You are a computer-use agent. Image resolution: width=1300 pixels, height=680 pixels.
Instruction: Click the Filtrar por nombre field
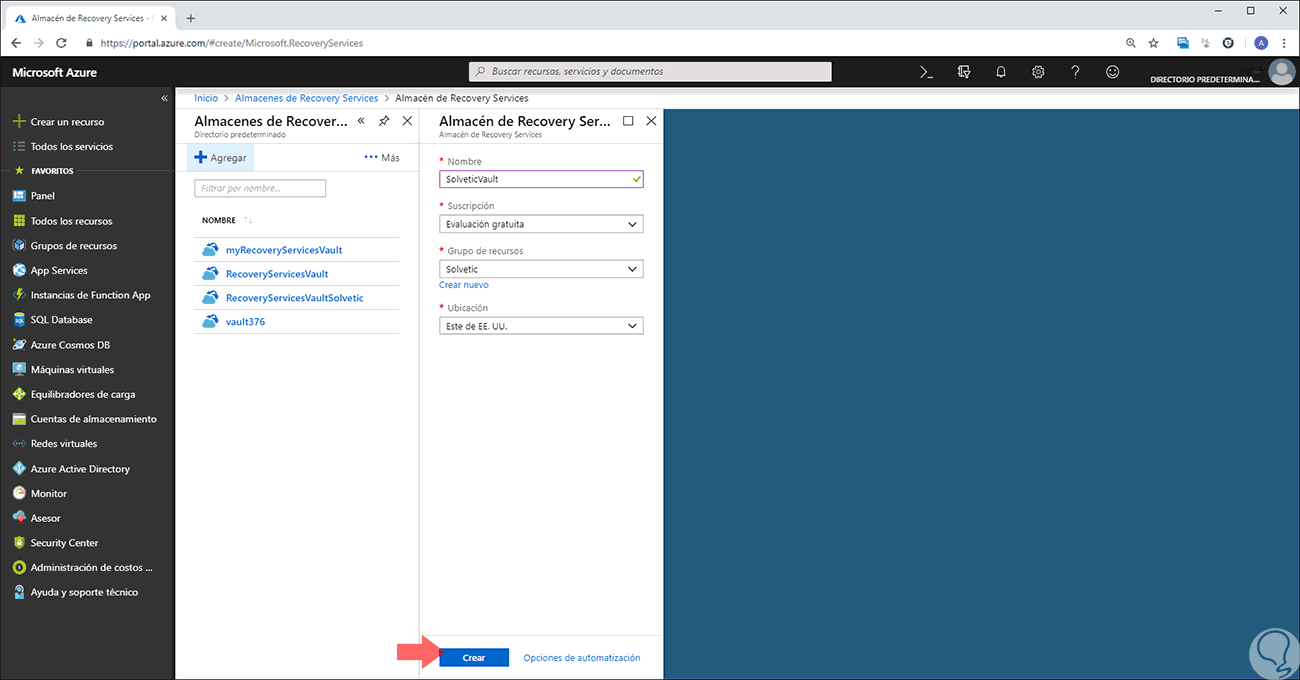coord(260,188)
